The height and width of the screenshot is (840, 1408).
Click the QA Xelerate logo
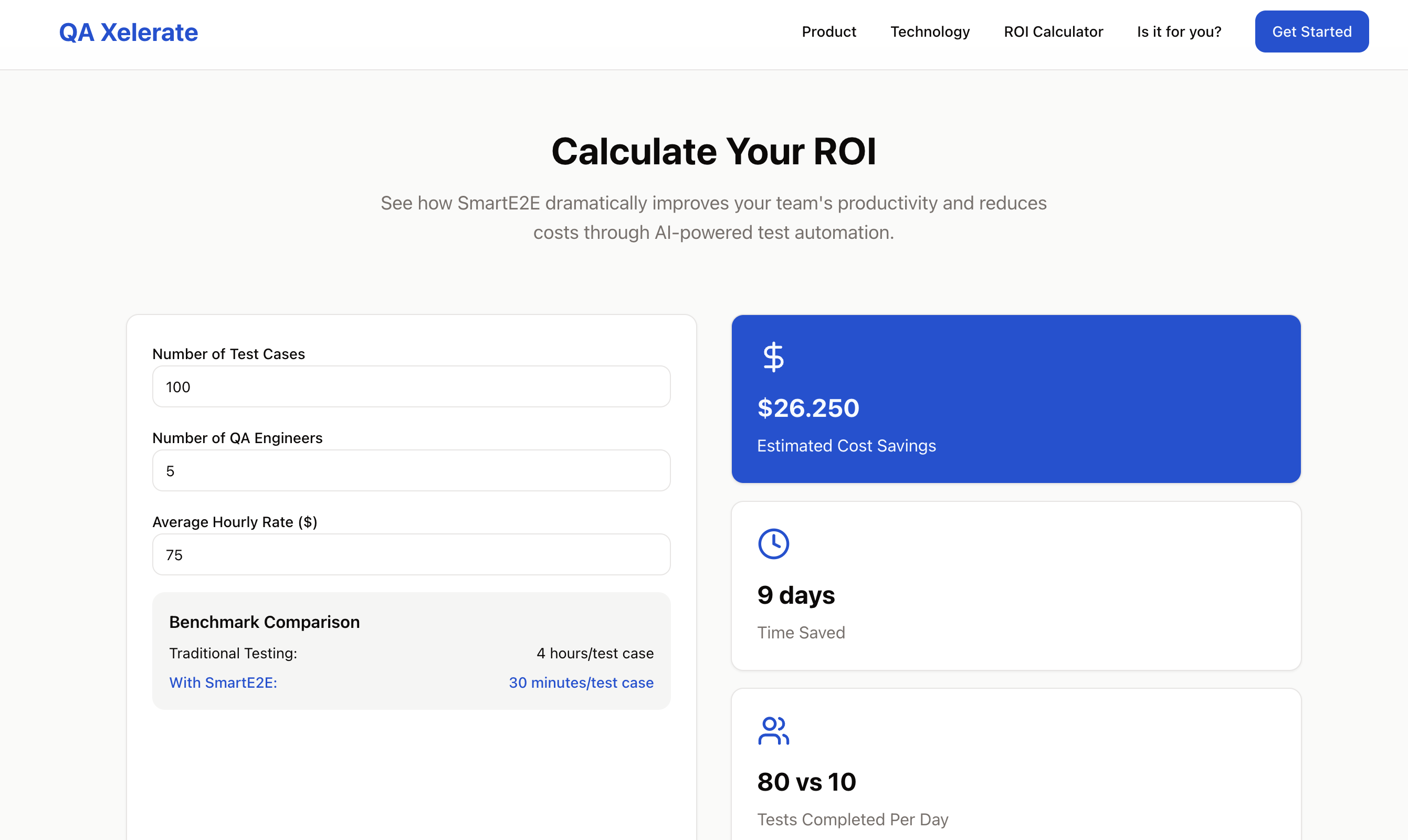129,32
